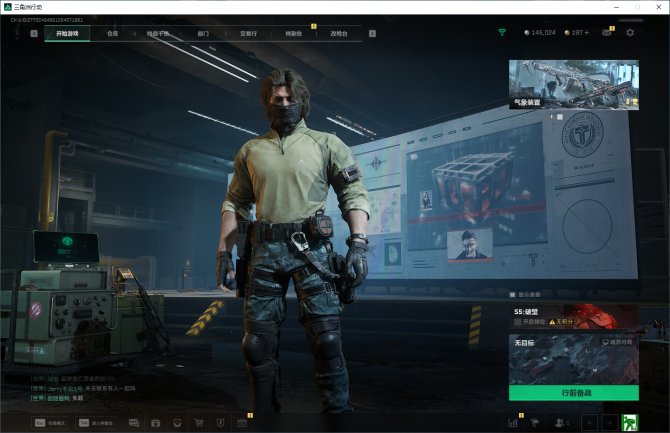The height and width of the screenshot is (433, 670).
Task: Click the green running-man avatar
Action: [x=630, y=423]
